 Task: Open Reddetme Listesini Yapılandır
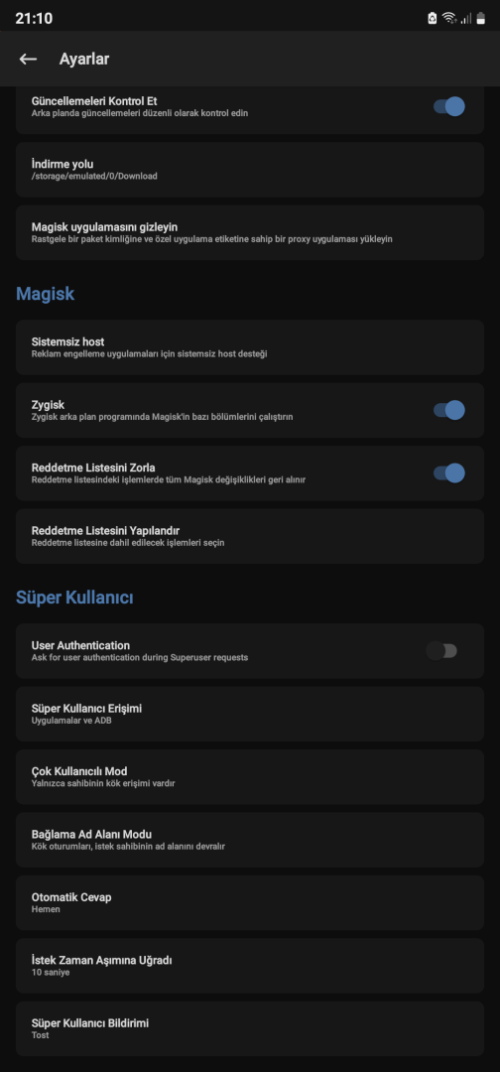[x=250, y=536]
